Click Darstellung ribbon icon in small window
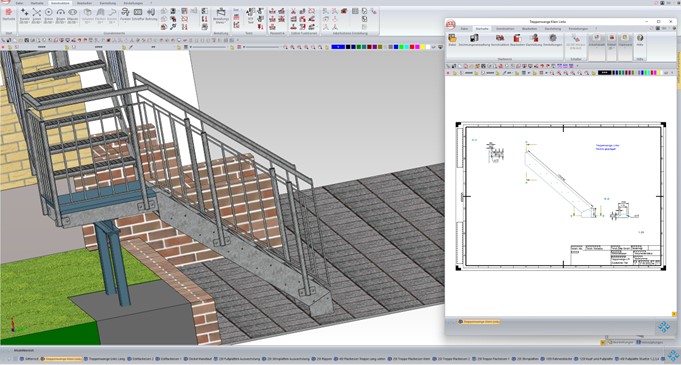681x365 pixels. 534,40
